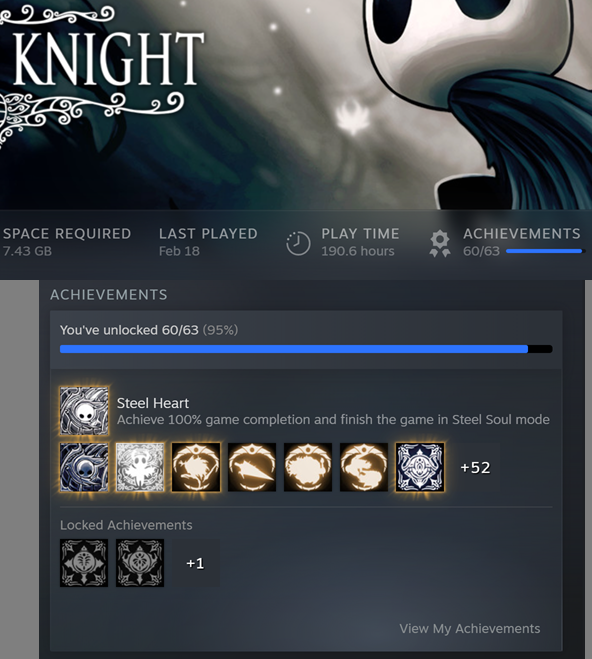Viewport: 592px width, 659px height.
Task: Click the large Steel Heart achievement icon
Action: click(x=84, y=411)
